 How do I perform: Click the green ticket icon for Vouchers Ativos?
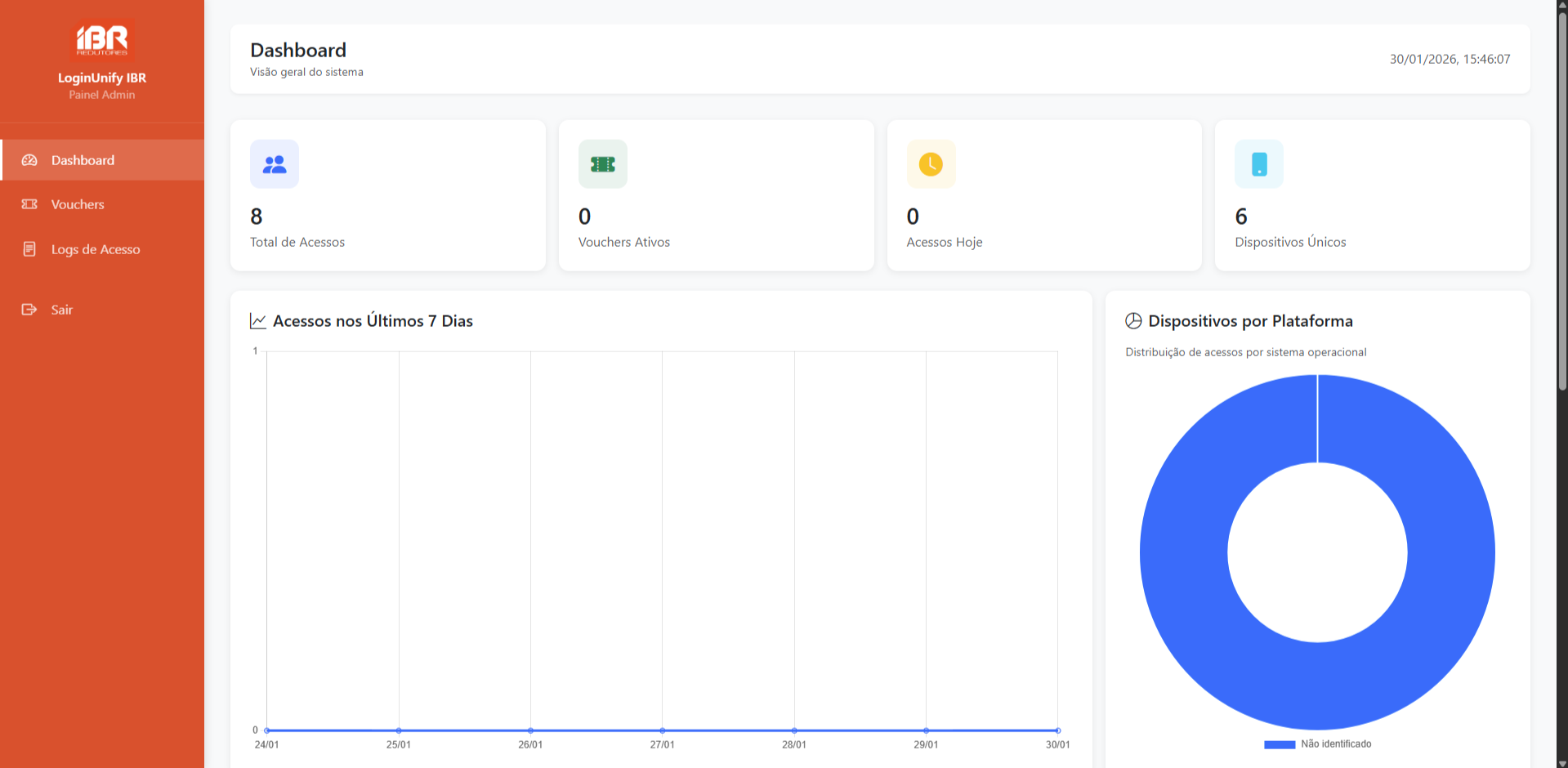pos(603,164)
